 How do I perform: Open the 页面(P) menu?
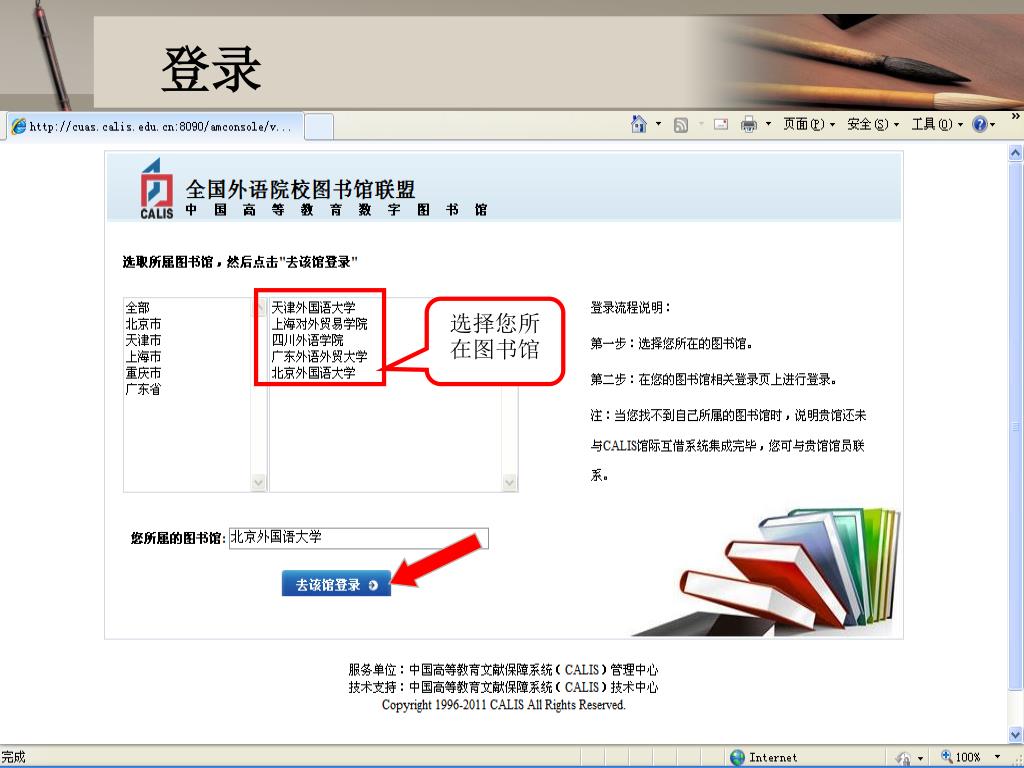pos(809,124)
